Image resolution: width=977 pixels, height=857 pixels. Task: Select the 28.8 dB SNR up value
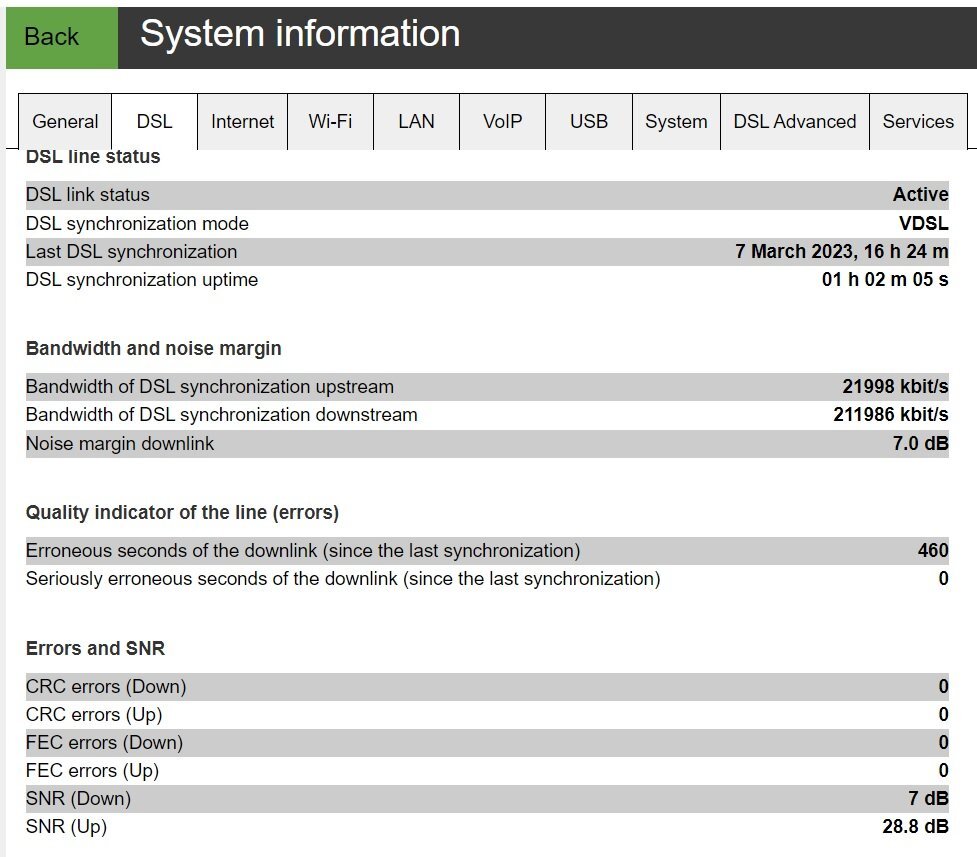(915, 826)
